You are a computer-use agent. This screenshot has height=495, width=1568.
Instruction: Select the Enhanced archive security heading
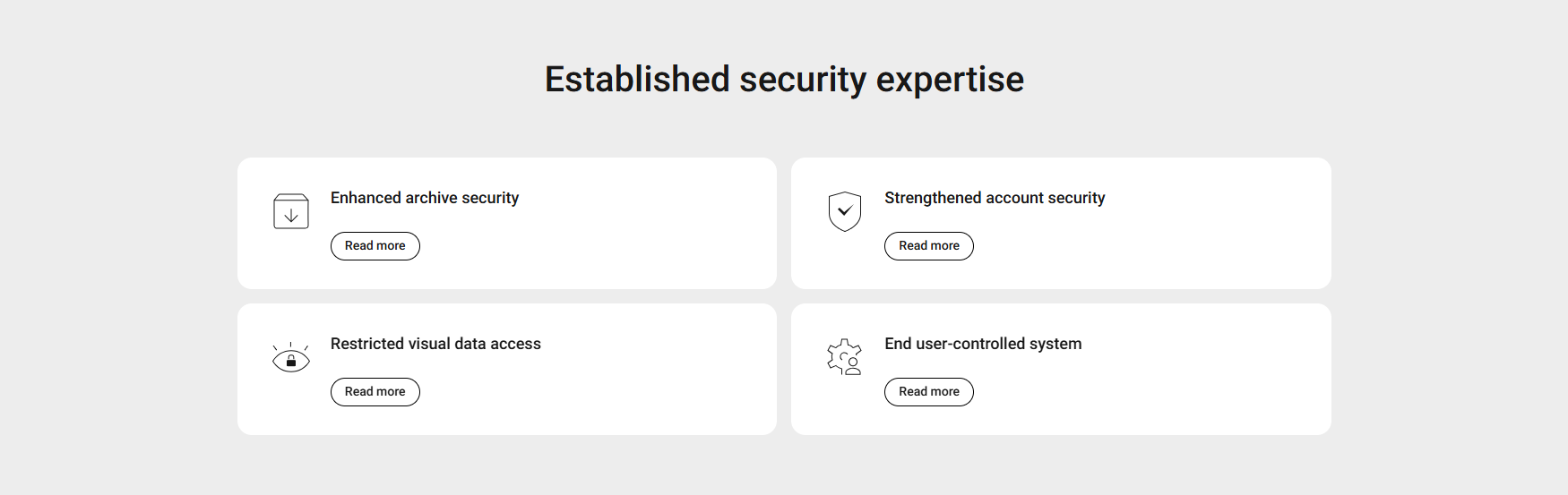coord(424,198)
